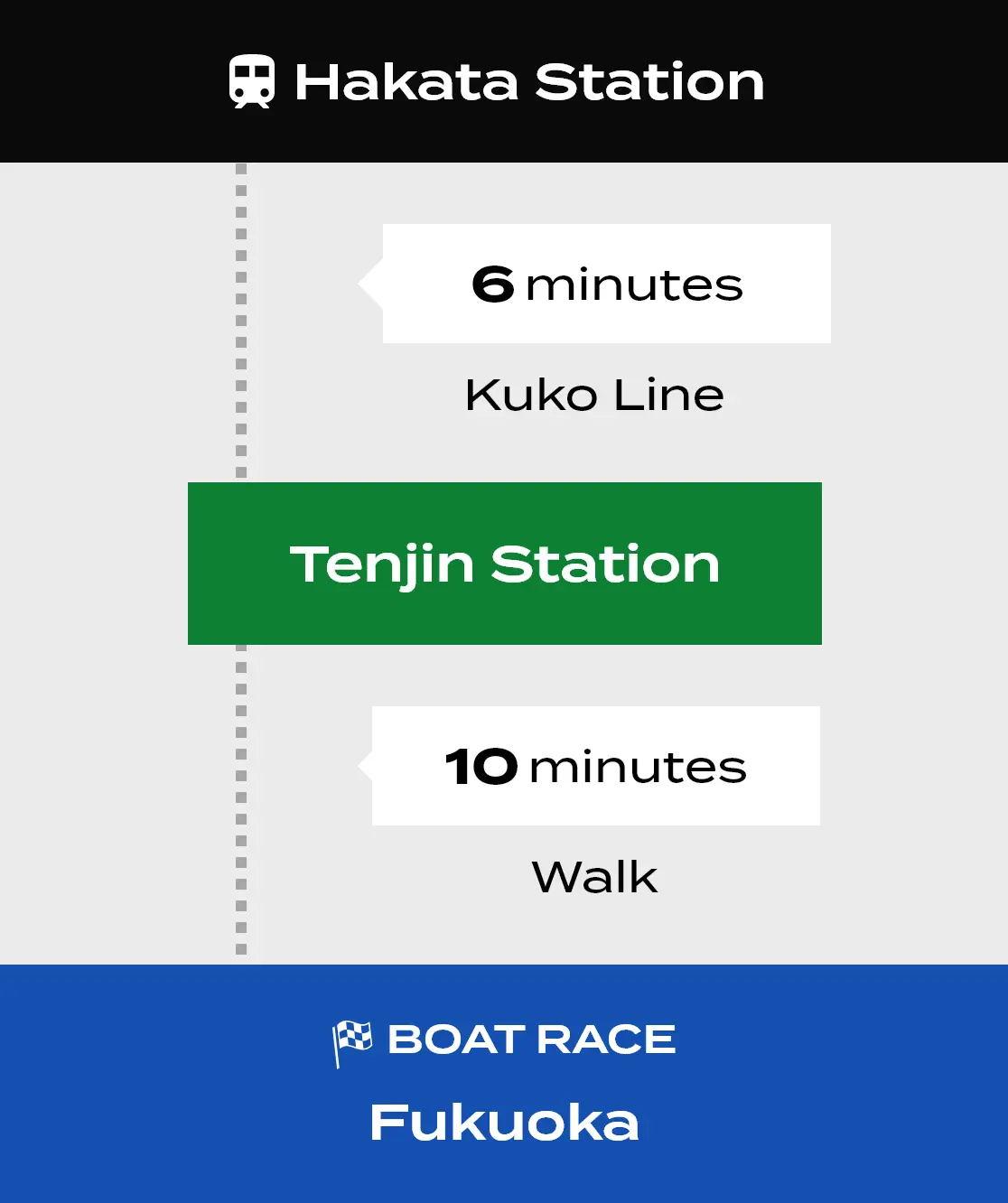Screen dimensions: 1008x1203
Task: Click the 10 minutes callout box
Action: click(x=595, y=766)
